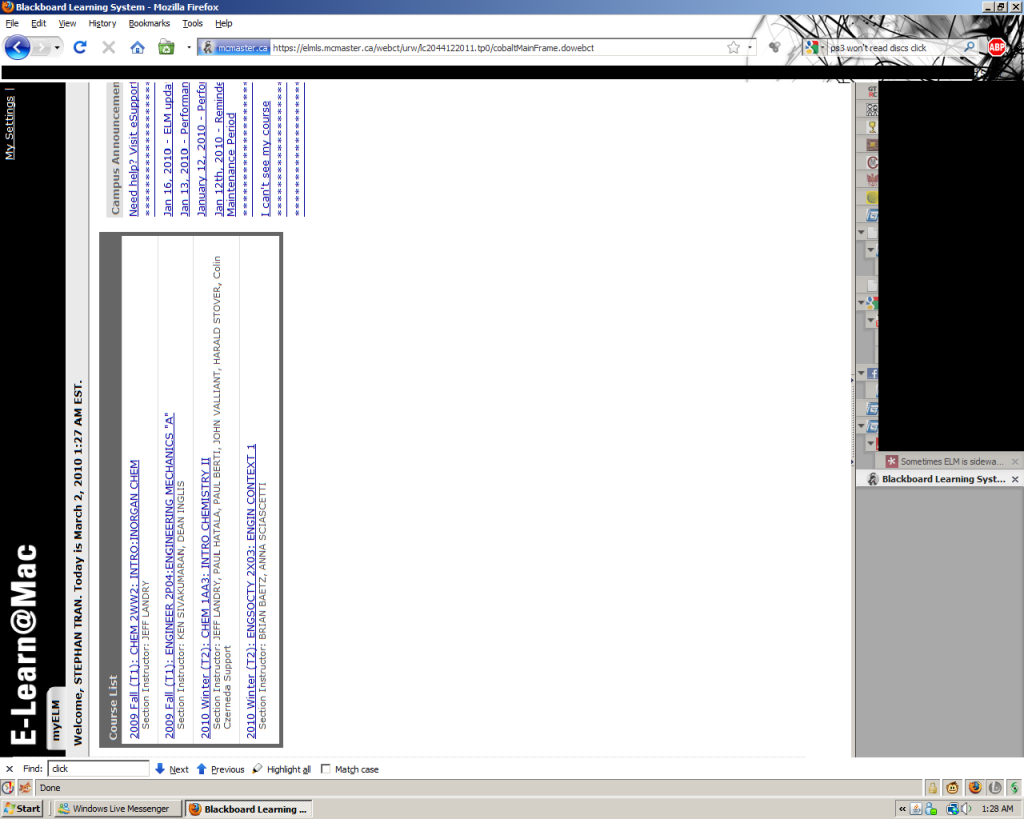
Task: Close the 'Sometimes ELM is sidewa...' tab
Action: tap(1015, 462)
